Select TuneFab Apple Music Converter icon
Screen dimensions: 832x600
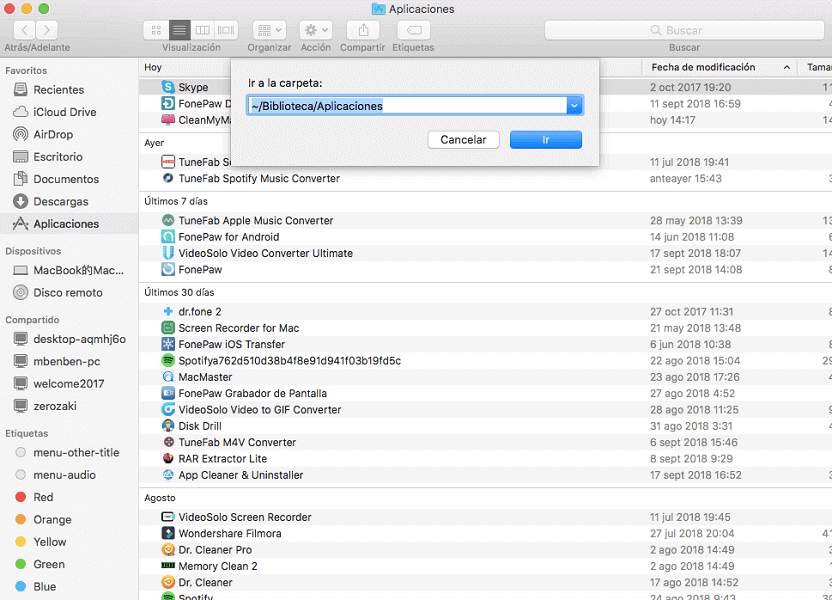(168, 220)
